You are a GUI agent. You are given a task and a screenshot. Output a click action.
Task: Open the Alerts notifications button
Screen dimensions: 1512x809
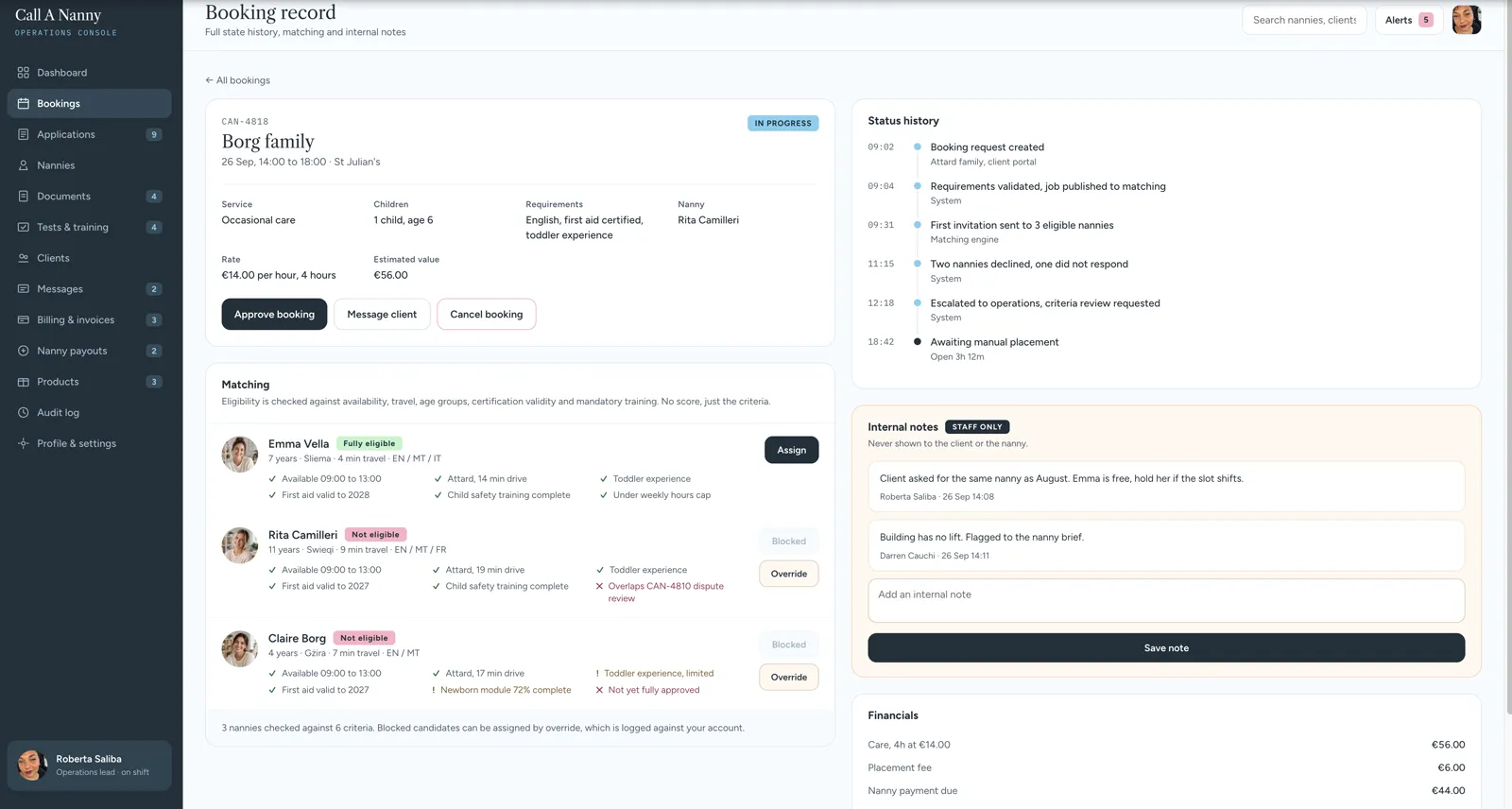(x=1408, y=20)
